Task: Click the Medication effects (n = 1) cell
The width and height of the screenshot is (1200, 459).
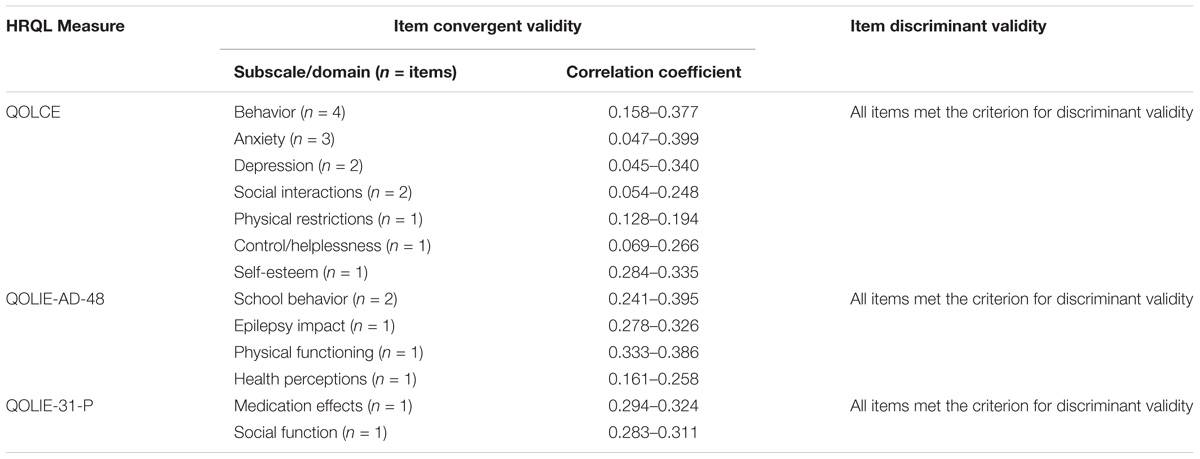Action: click(322, 406)
